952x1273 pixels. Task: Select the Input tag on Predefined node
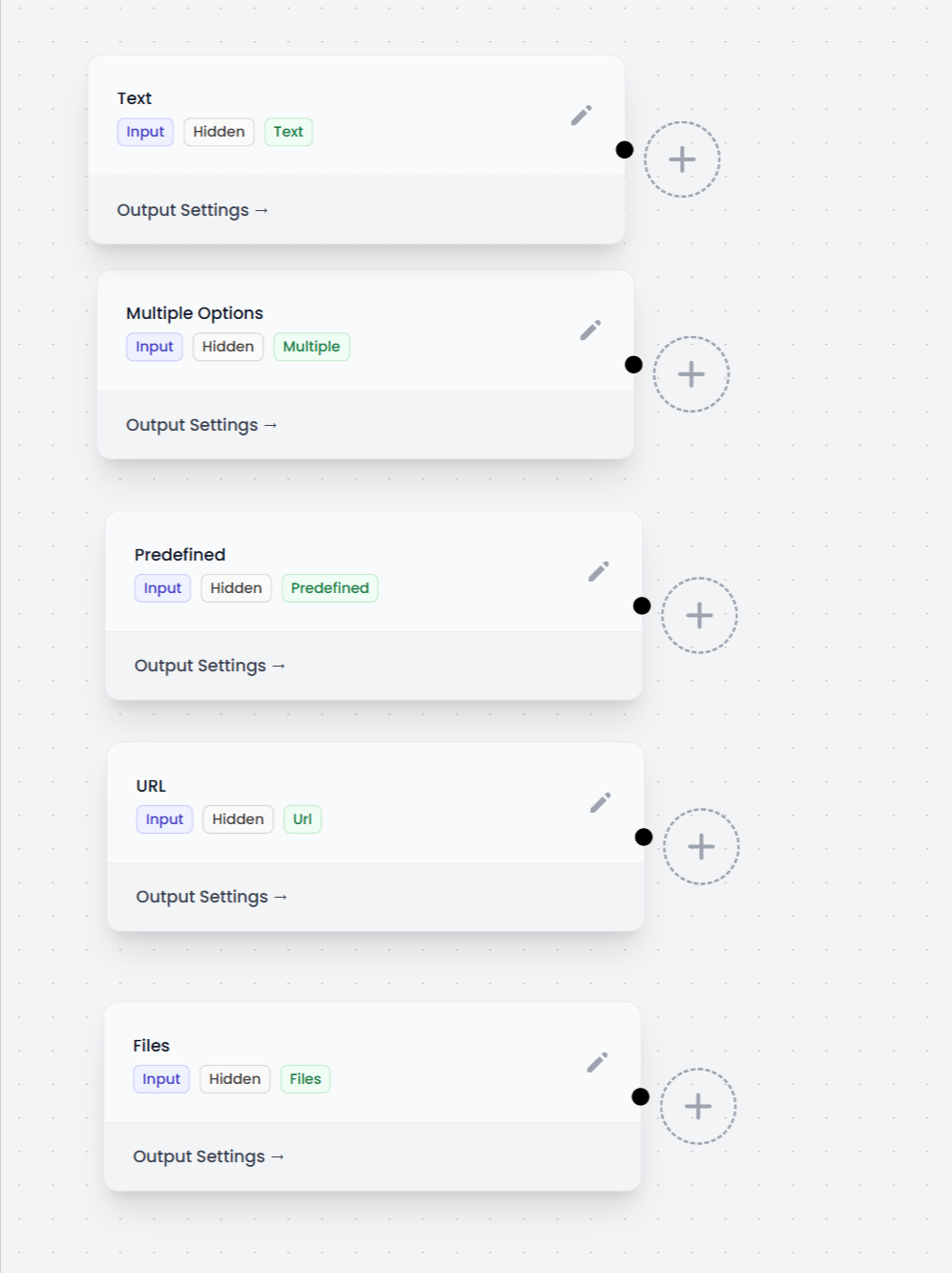162,588
